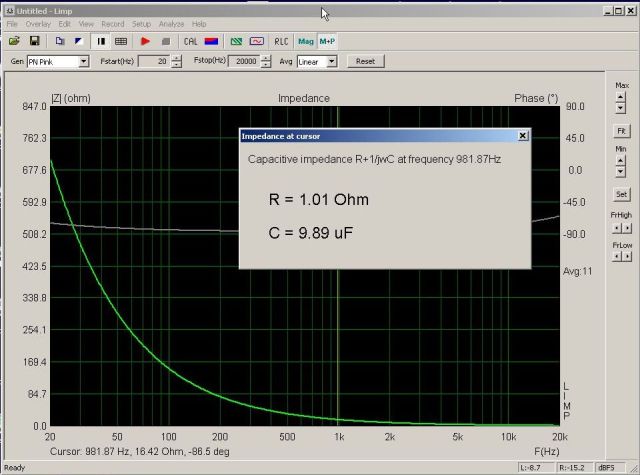640x475 pixels.
Task: Open the Overlay menu
Action: click(x=38, y=24)
